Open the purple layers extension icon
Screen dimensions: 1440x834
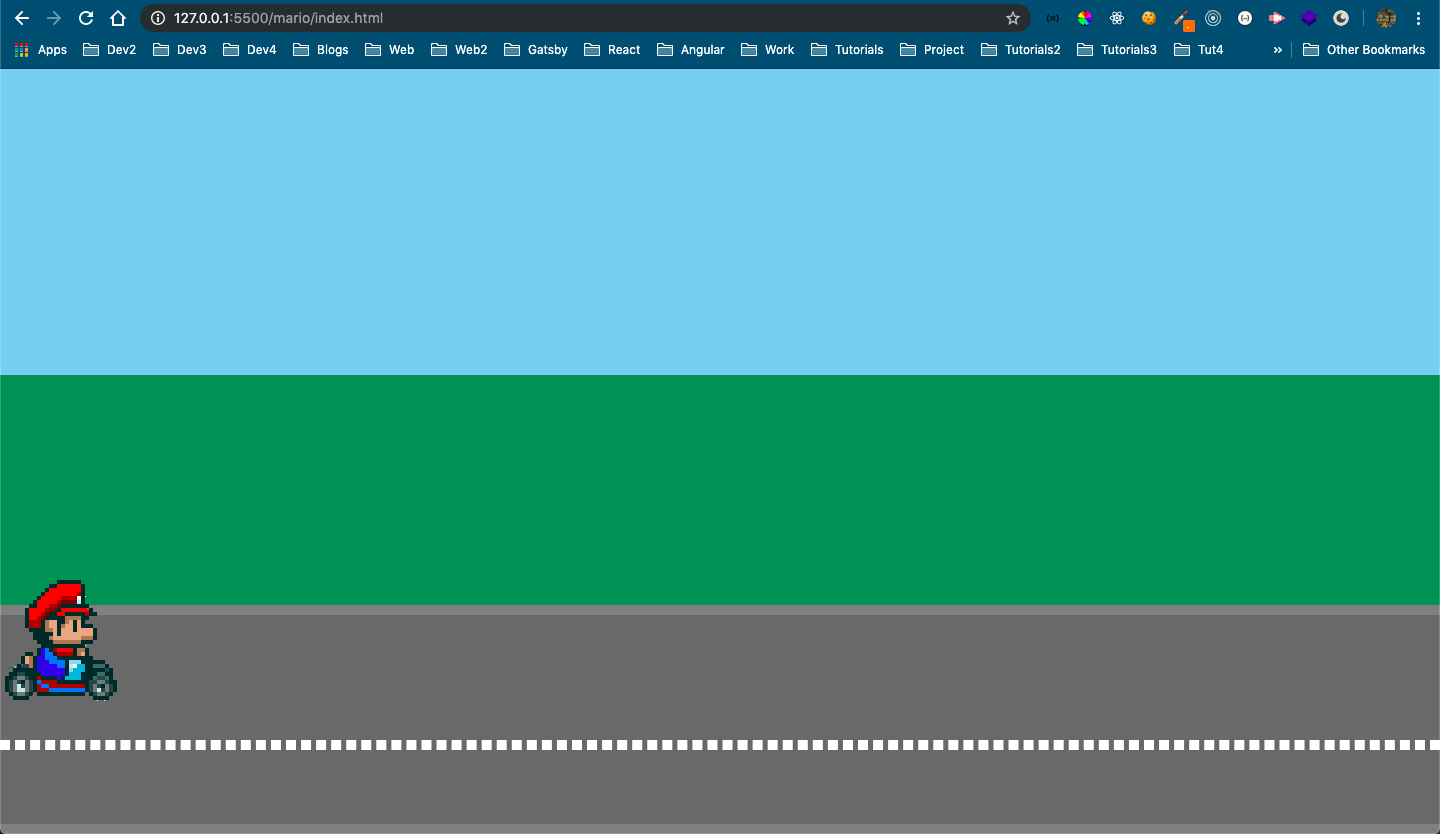click(1309, 18)
